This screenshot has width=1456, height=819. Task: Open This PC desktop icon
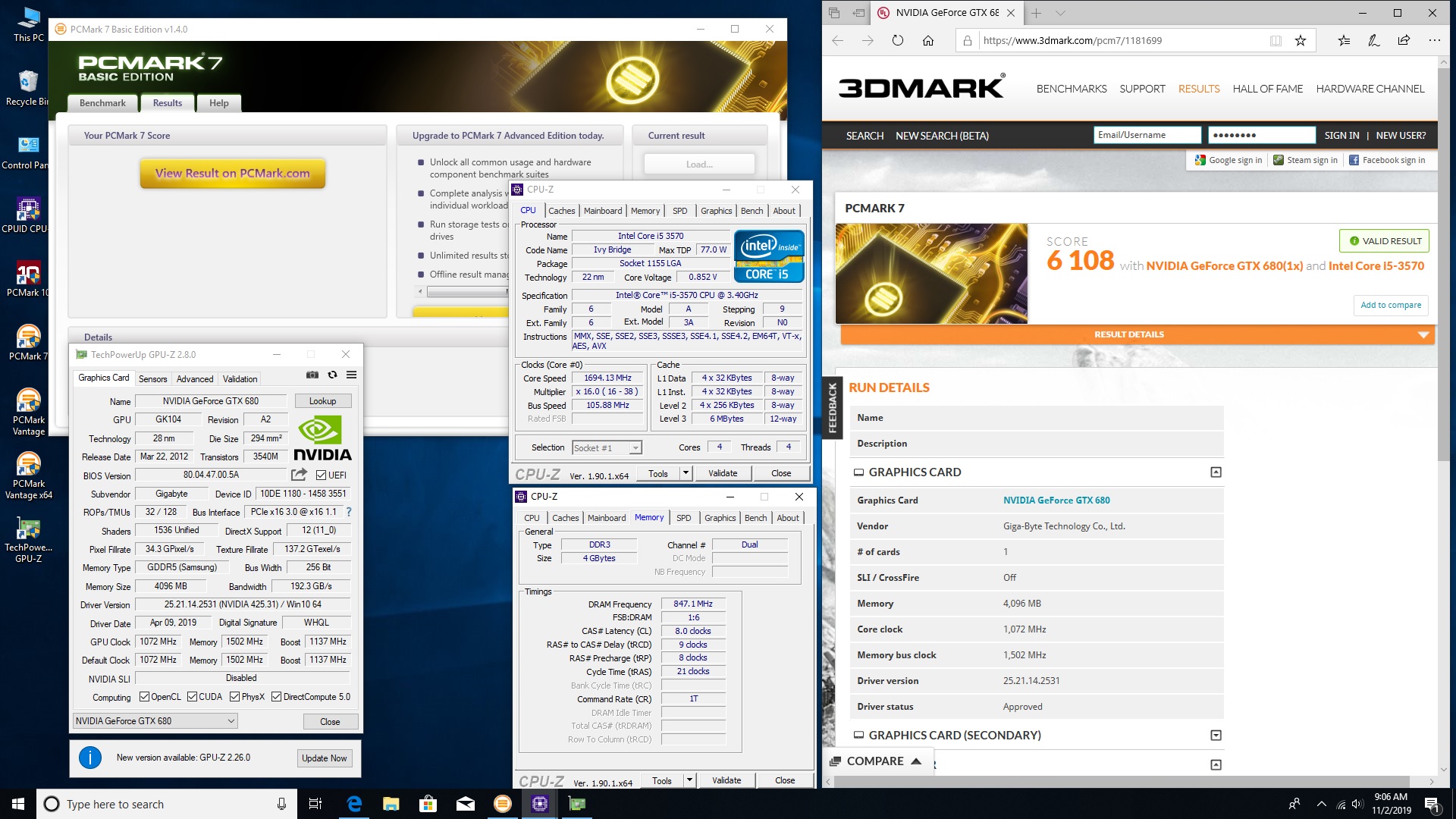(x=28, y=24)
